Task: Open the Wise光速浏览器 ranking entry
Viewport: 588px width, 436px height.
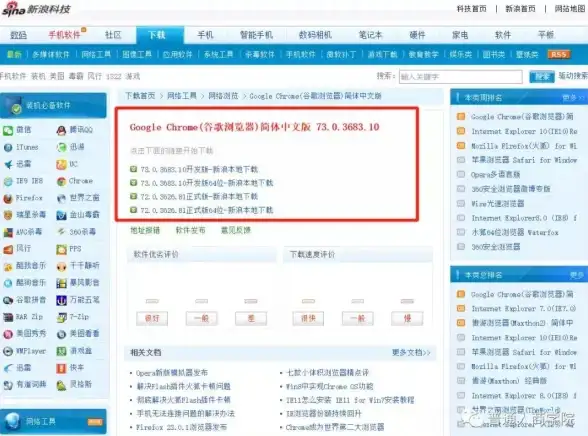Action: 498,204
